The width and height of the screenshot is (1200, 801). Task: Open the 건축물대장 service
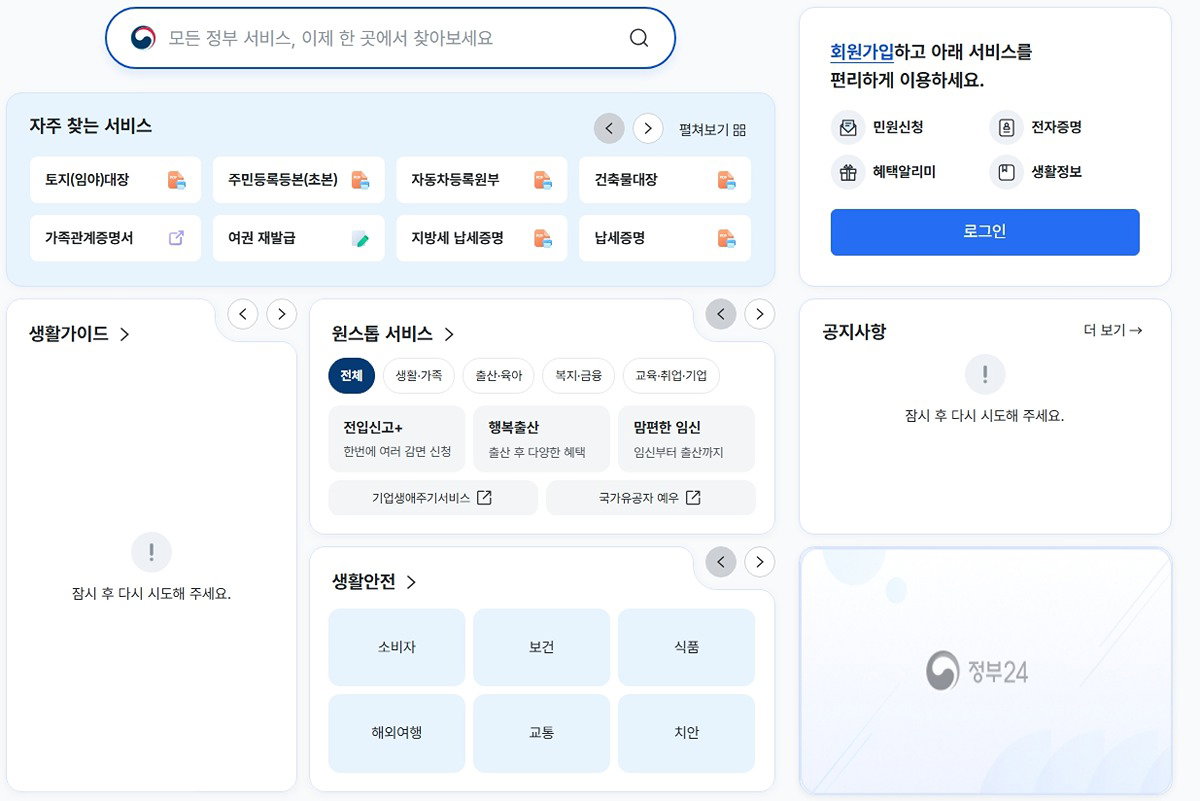[665, 180]
